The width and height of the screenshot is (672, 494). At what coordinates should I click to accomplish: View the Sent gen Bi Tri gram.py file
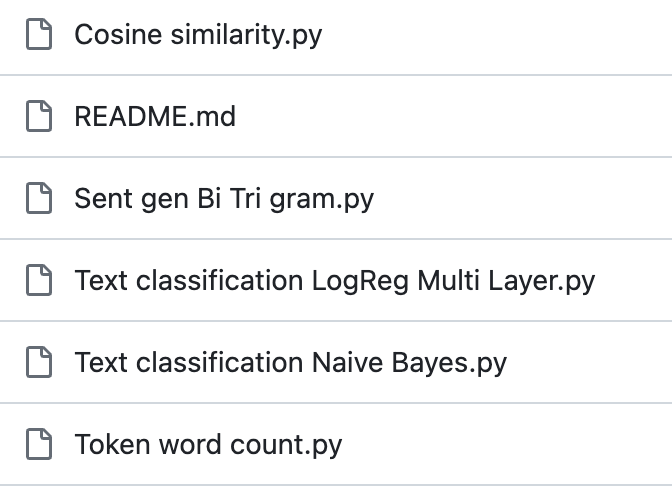tap(224, 199)
